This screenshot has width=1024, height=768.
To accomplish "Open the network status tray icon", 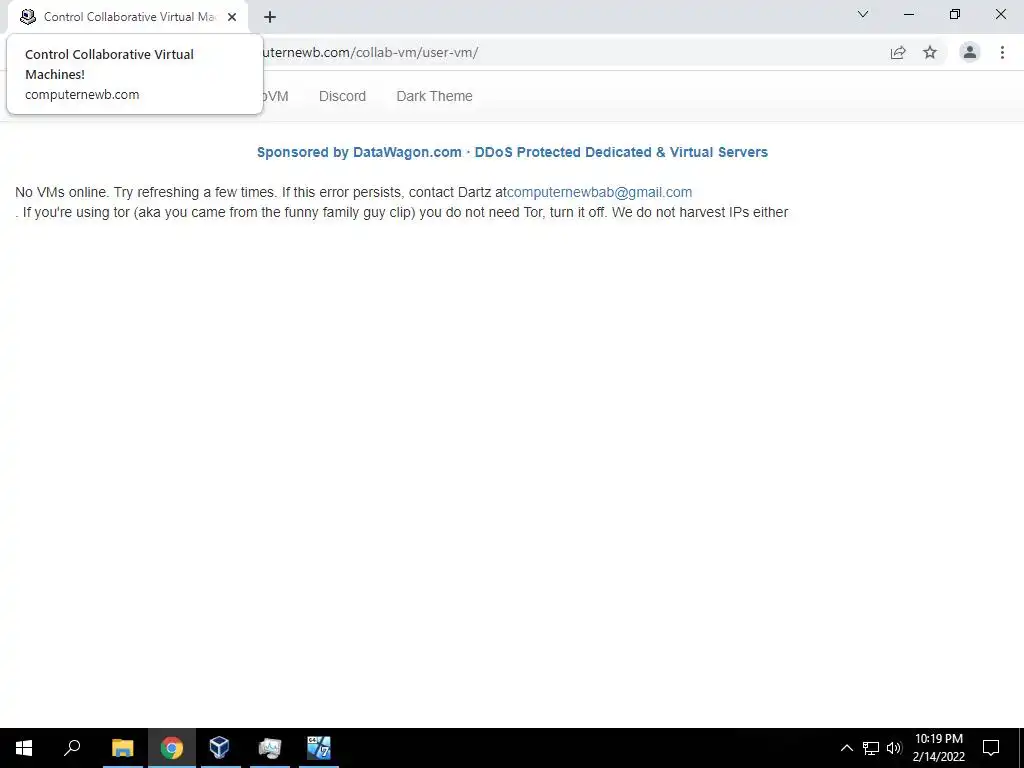I will point(871,748).
